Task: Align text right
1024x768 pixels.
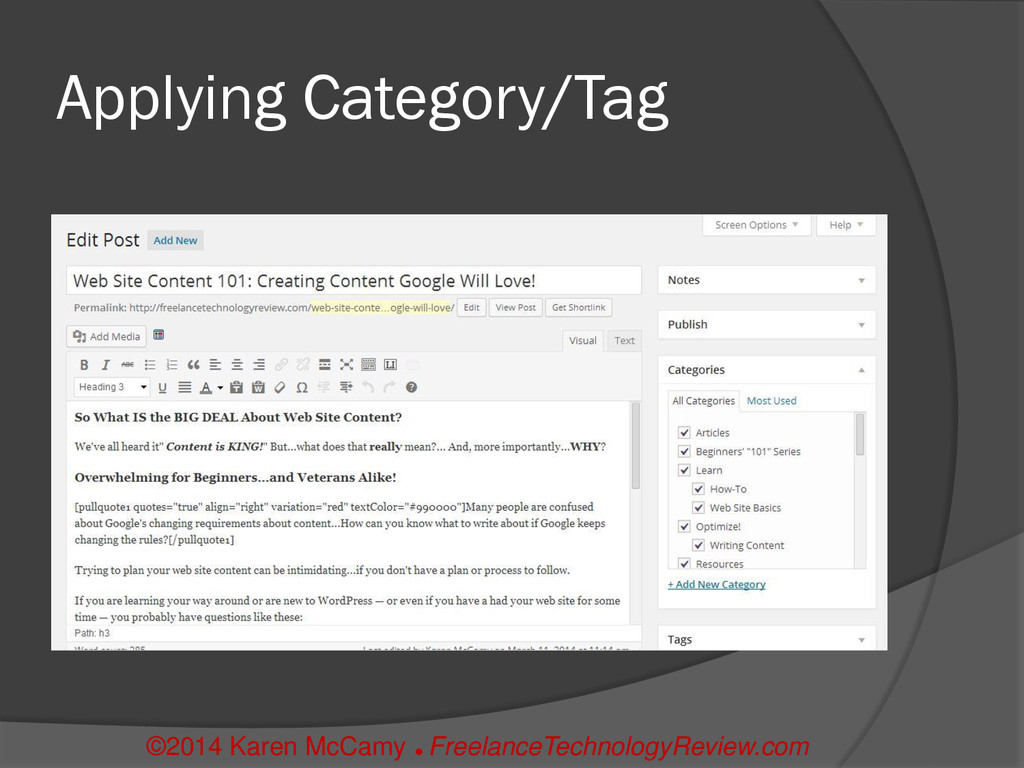Action: [x=259, y=364]
